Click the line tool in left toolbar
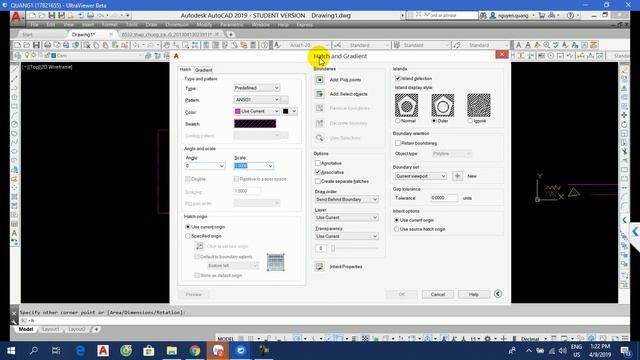 14,70
